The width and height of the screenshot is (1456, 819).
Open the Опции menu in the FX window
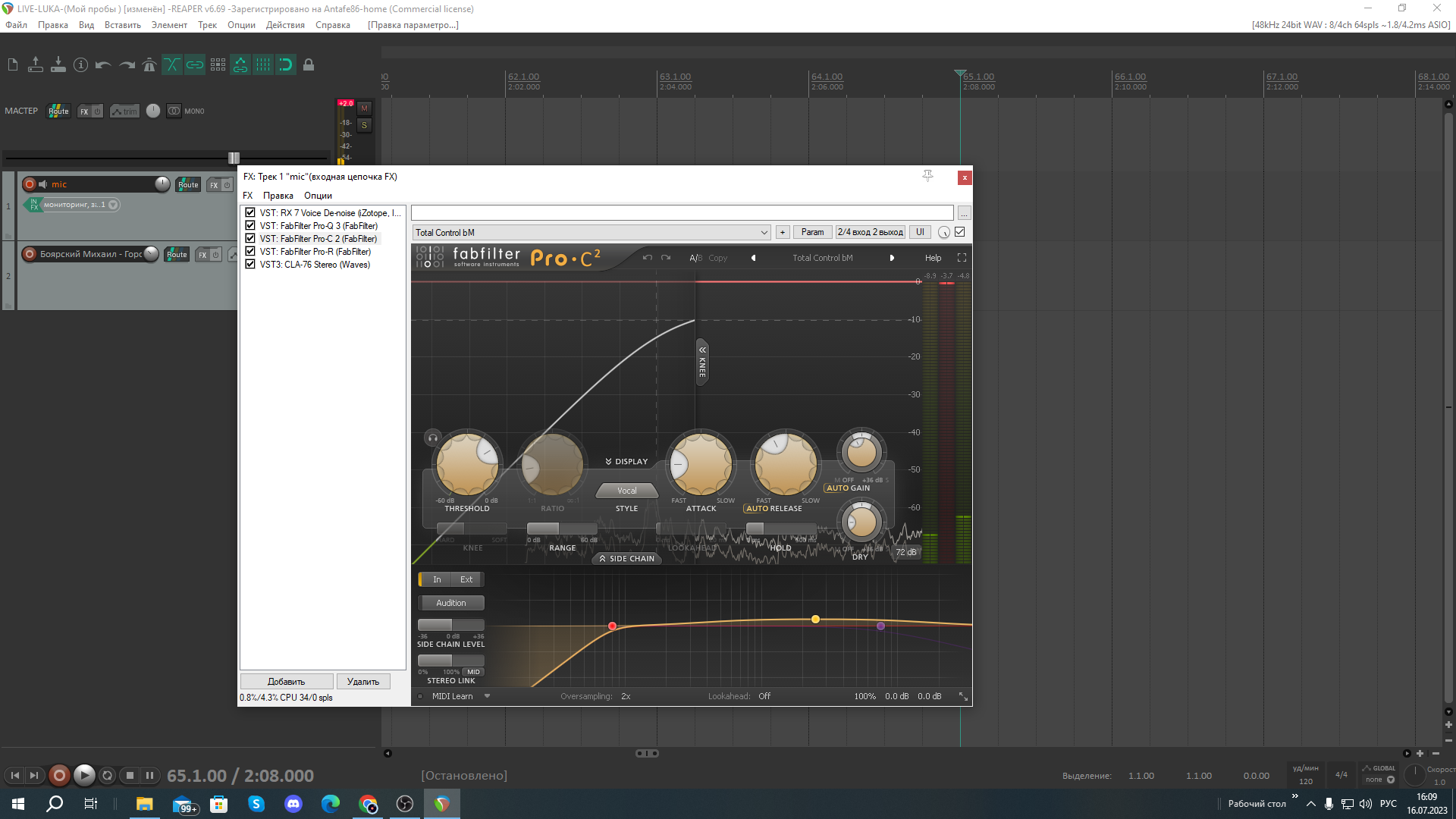pyautogui.click(x=318, y=196)
